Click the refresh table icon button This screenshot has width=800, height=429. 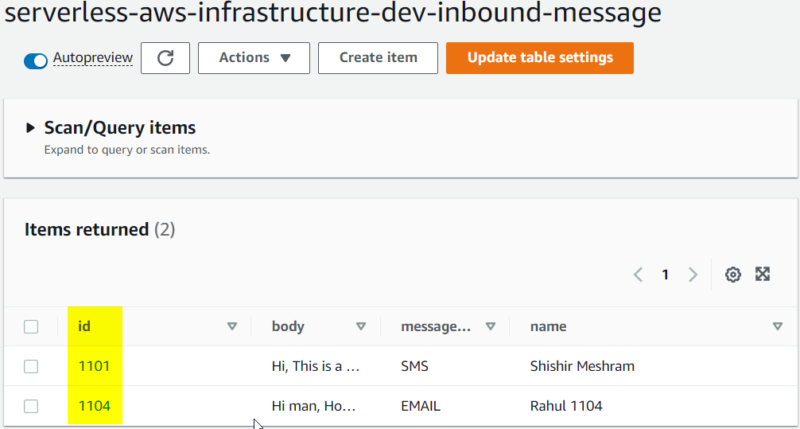coord(165,58)
